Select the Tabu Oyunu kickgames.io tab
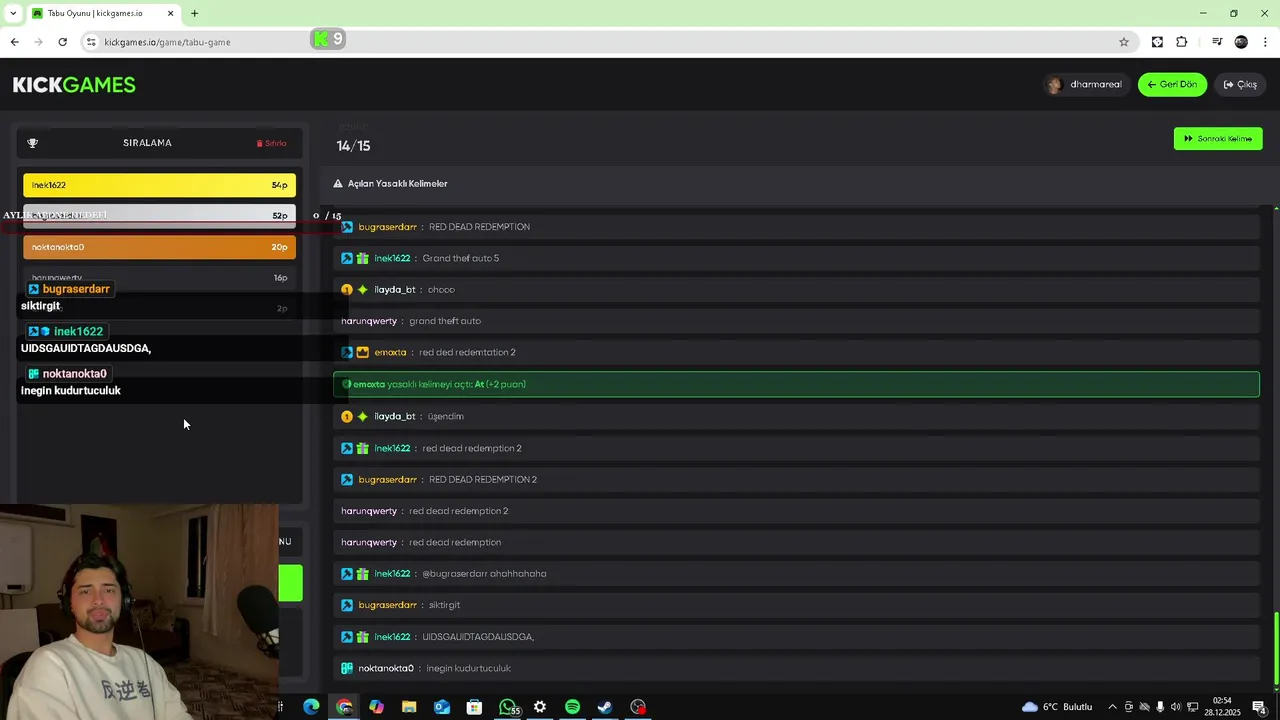 pyautogui.click(x=103, y=14)
